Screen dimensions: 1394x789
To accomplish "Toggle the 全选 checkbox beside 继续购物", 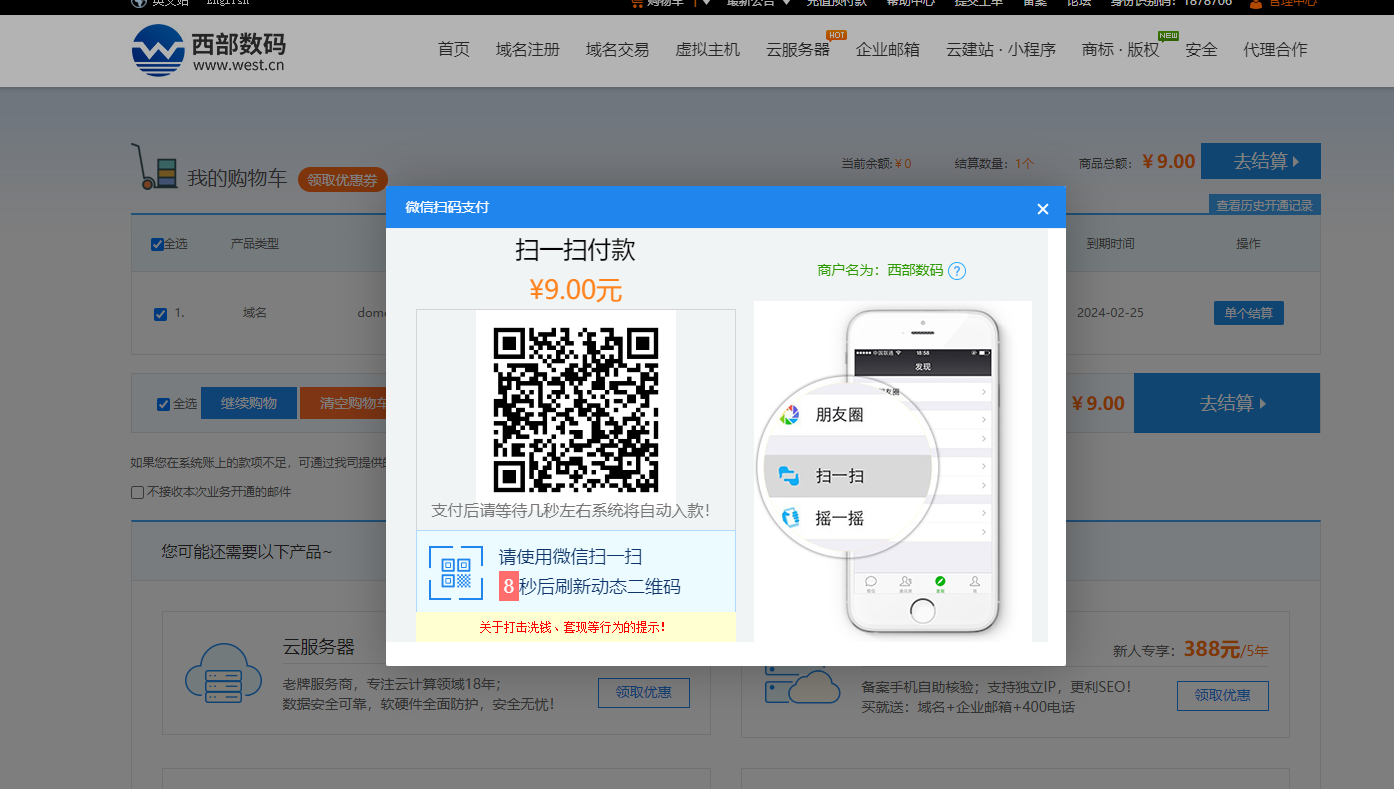I will [x=163, y=404].
